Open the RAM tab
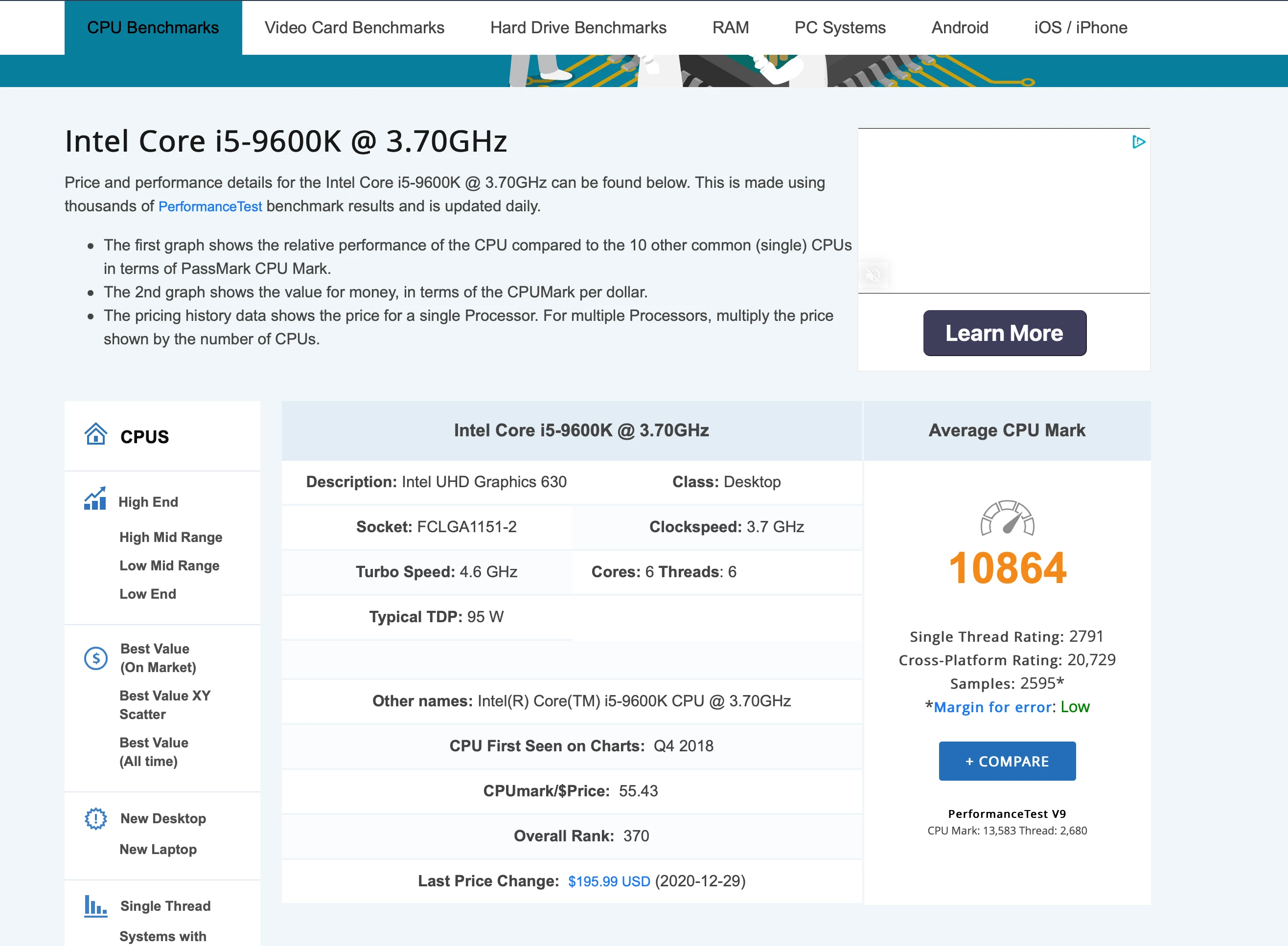 coord(731,27)
